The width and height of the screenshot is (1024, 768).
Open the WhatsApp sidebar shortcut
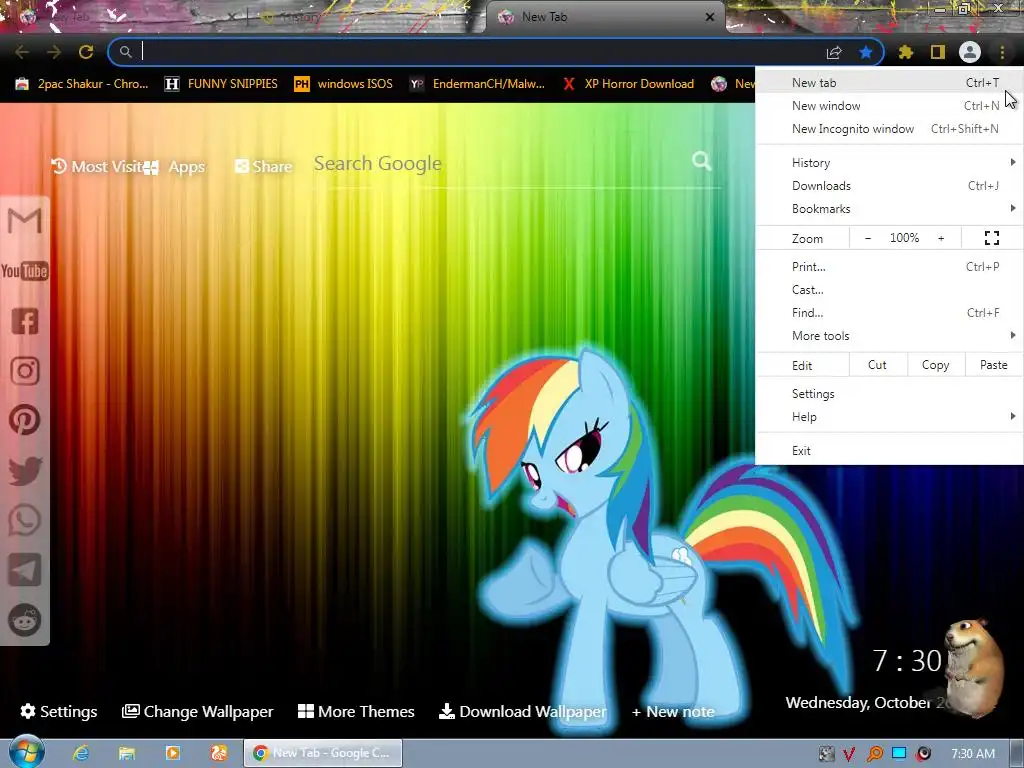coord(25,520)
